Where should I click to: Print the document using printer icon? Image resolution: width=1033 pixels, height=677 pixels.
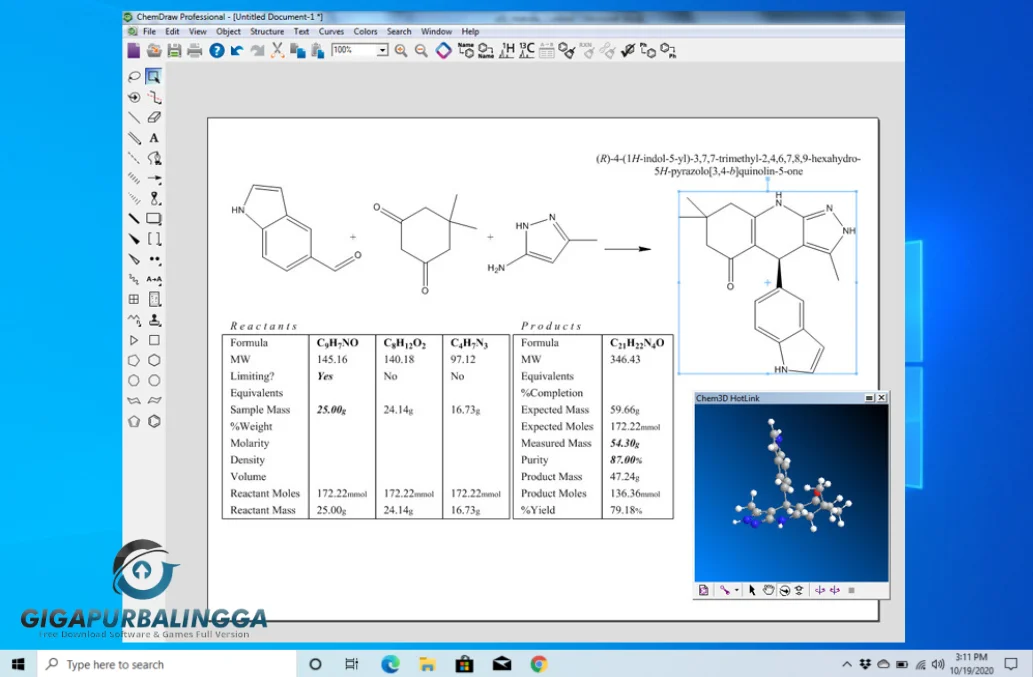[x=194, y=50]
